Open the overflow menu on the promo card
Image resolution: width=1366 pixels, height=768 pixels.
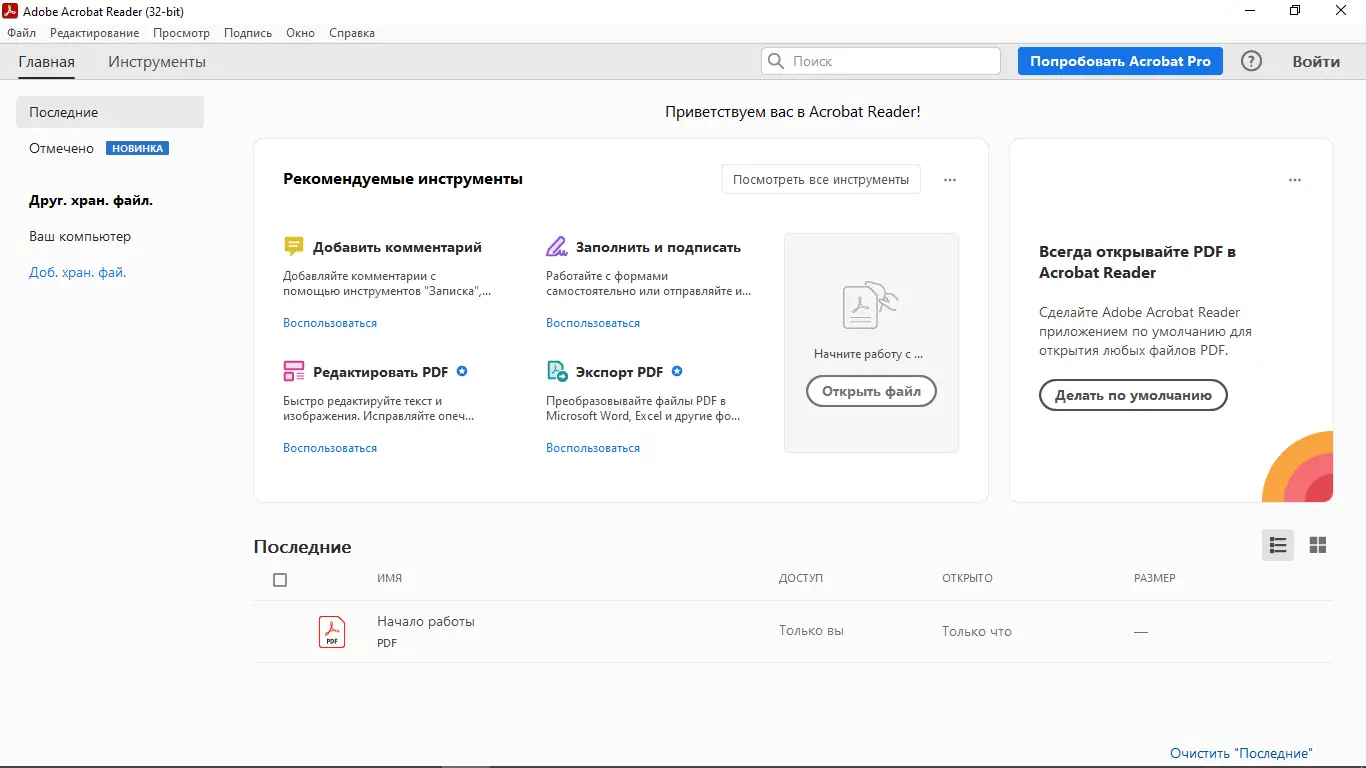pos(1295,179)
